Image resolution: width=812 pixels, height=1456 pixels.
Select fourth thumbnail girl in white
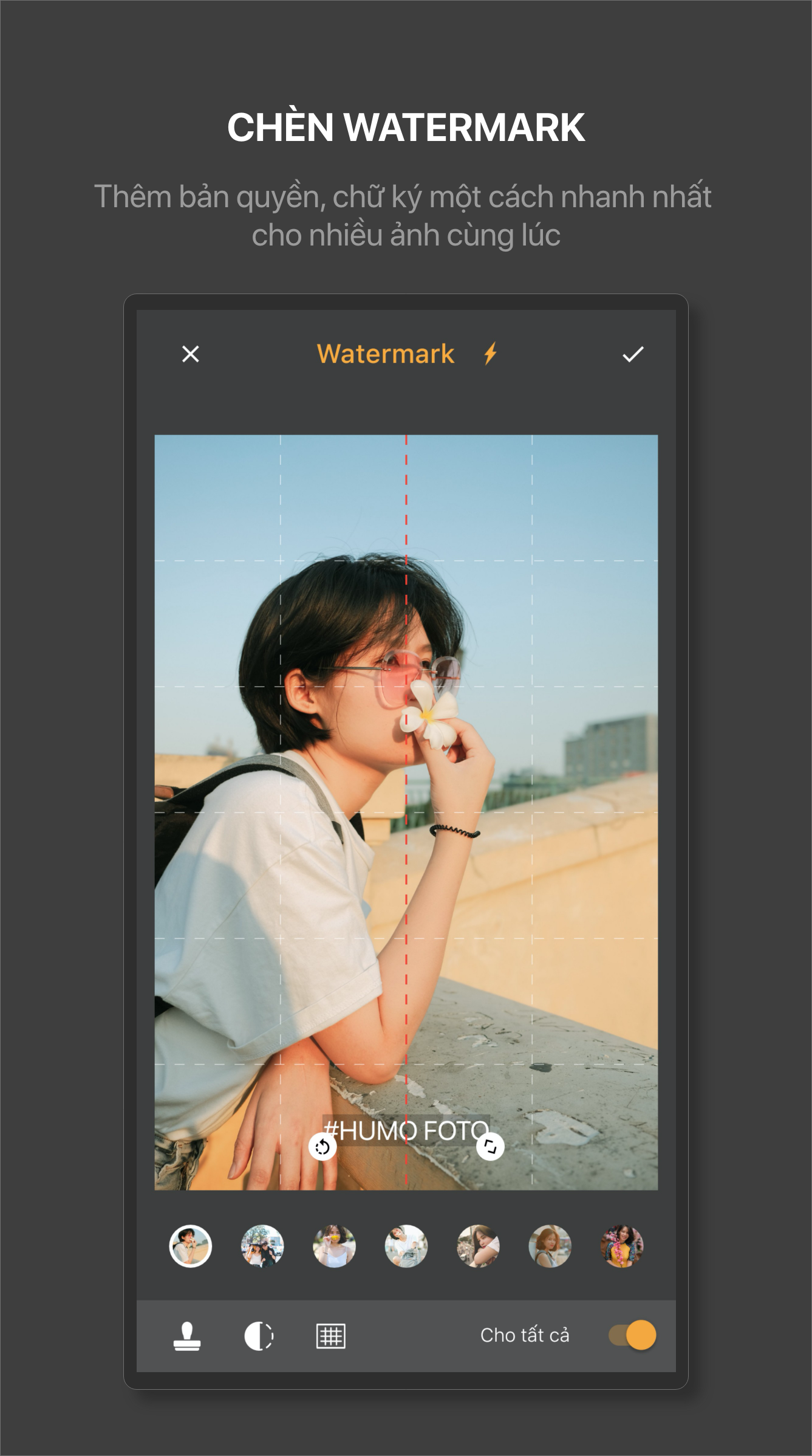(406, 1246)
